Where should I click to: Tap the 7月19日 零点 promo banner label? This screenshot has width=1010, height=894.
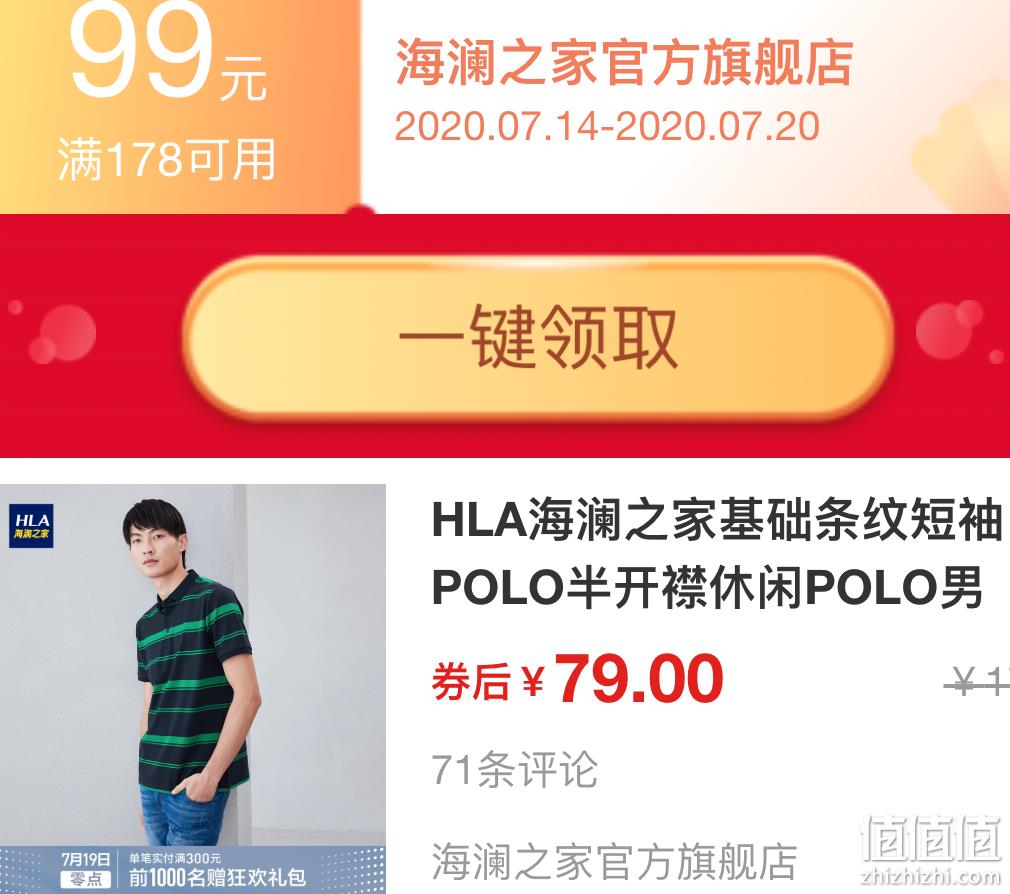86,869
